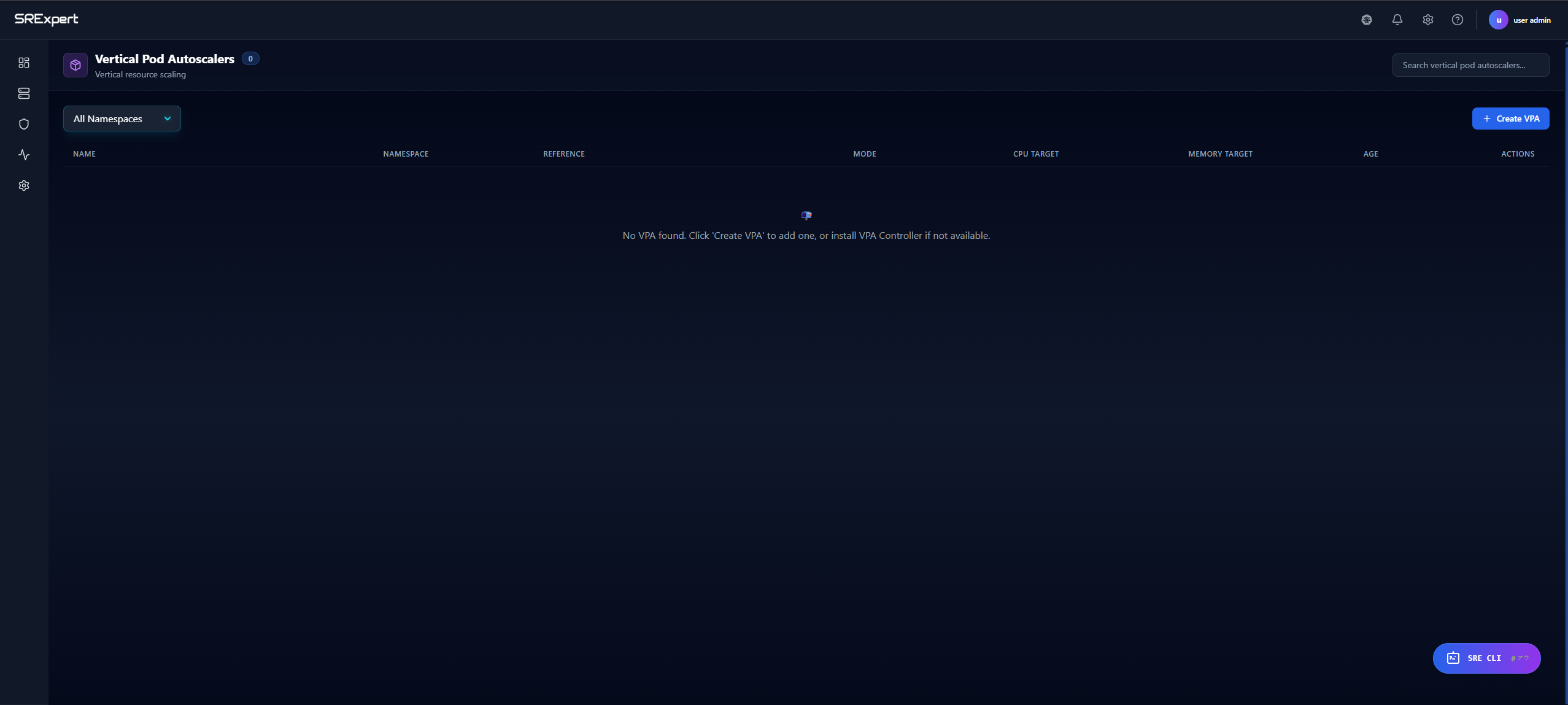Sort by the AGE column header
This screenshot has height=705, width=1568.
1370,154
